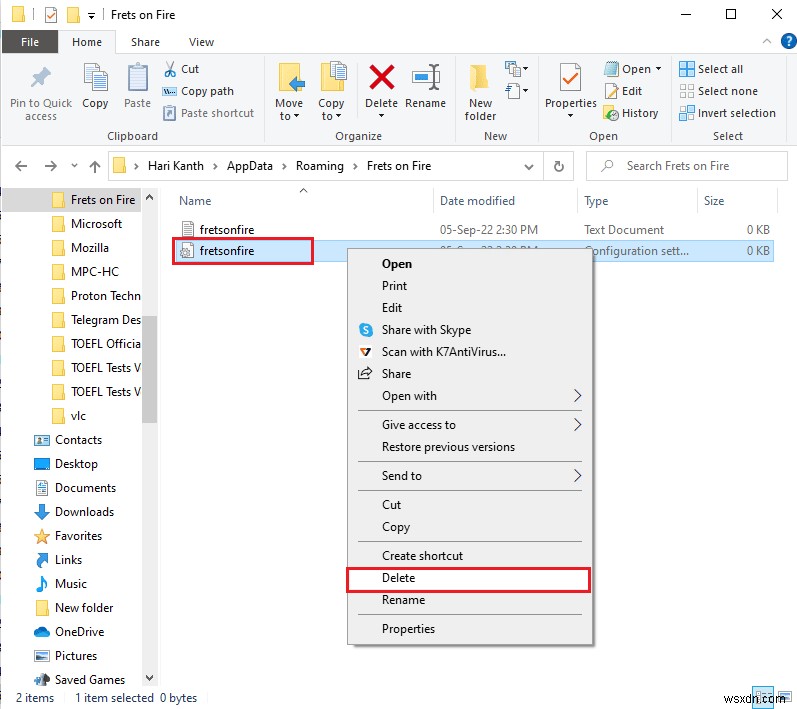Image resolution: width=797 pixels, height=709 pixels.
Task: Click Hari Kanth in the breadcrumb path
Action: tap(175, 166)
